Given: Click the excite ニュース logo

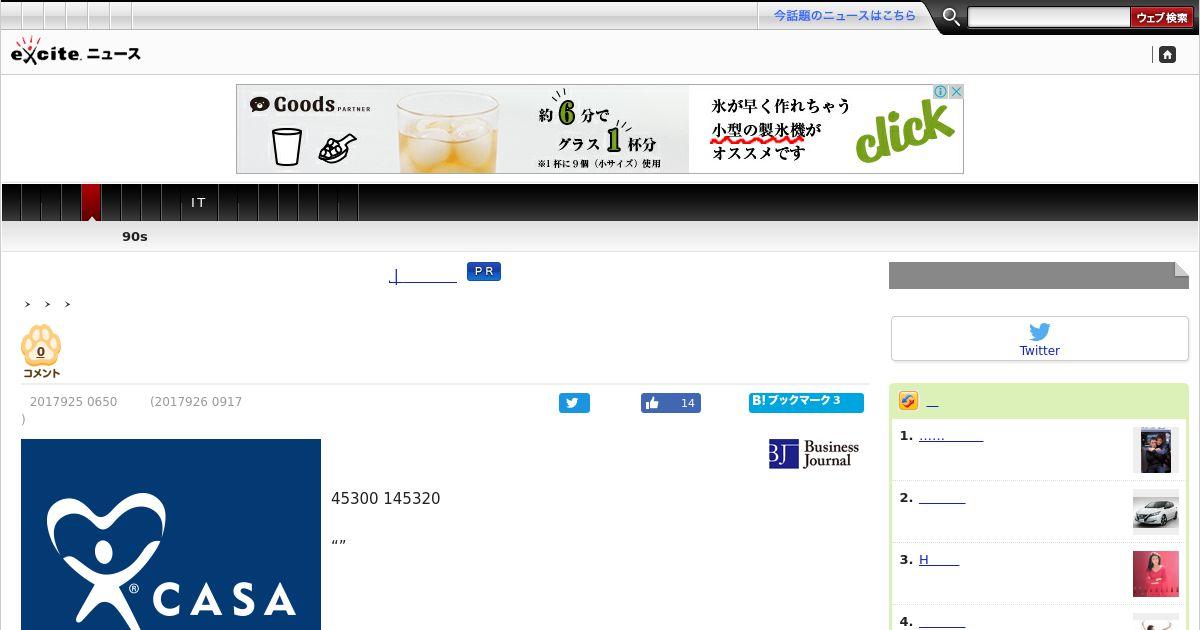Looking at the screenshot, I should click(76, 51).
